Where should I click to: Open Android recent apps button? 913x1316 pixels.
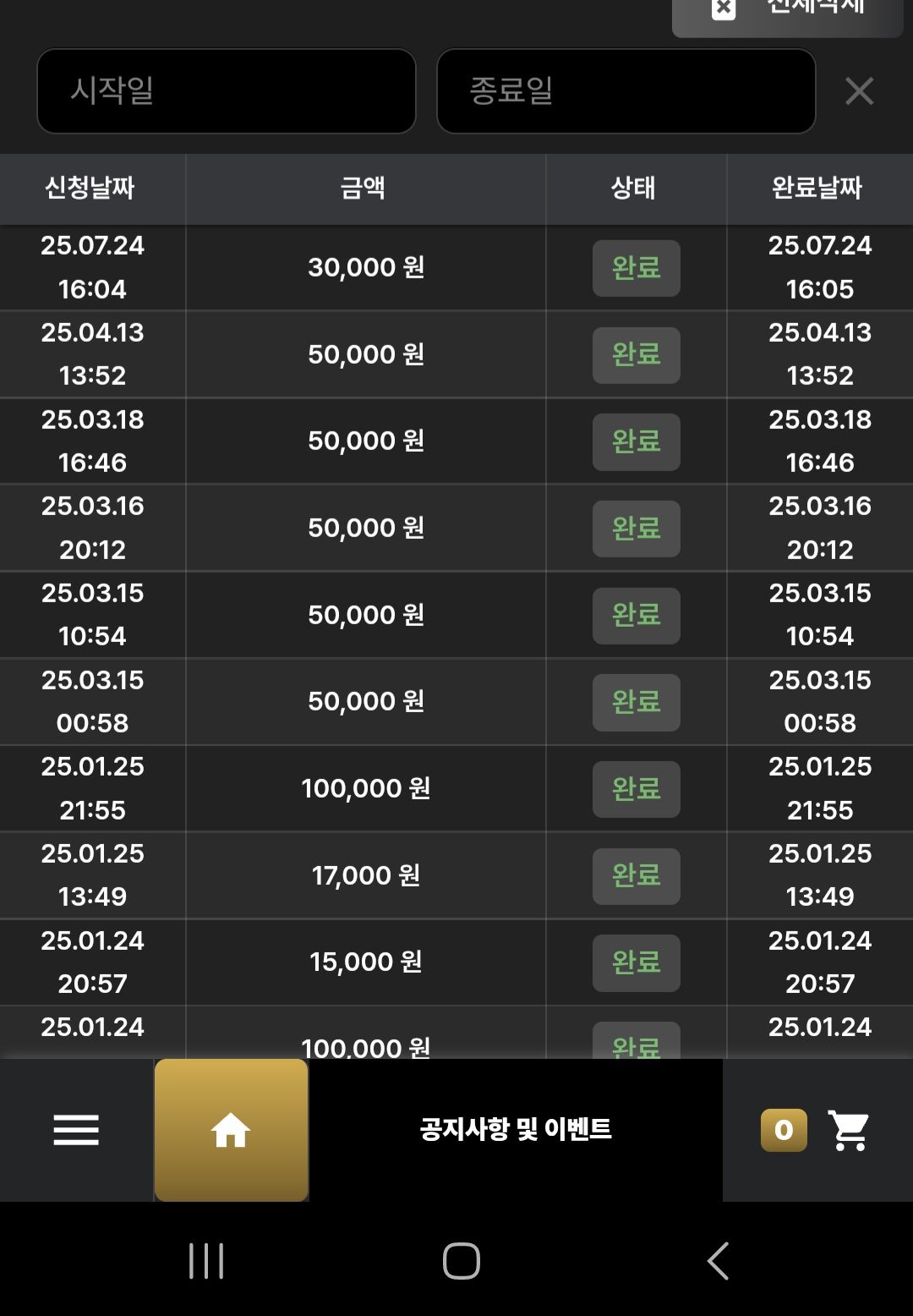click(206, 1261)
